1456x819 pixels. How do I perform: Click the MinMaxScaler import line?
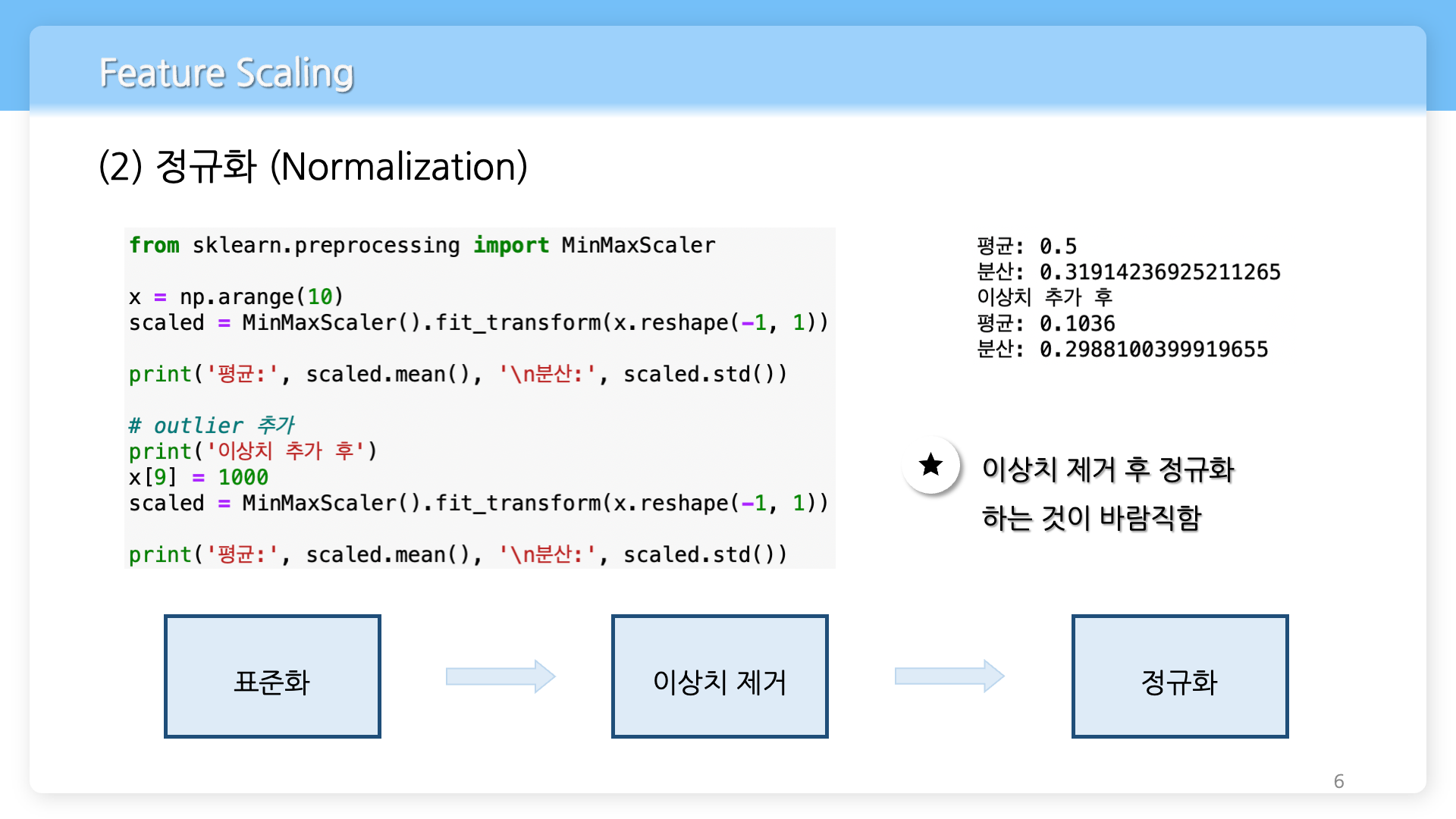tap(422, 246)
